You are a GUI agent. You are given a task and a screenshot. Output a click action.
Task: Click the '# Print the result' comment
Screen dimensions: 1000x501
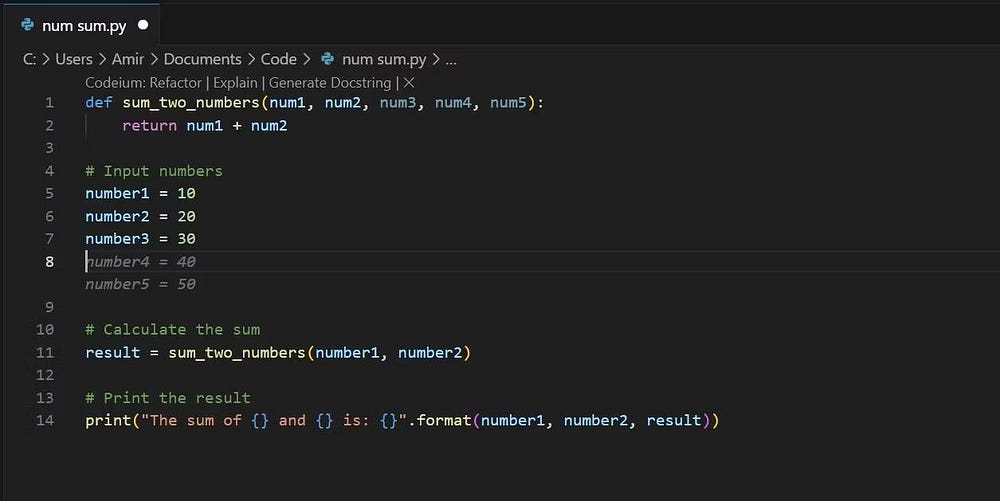pos(168,398)
